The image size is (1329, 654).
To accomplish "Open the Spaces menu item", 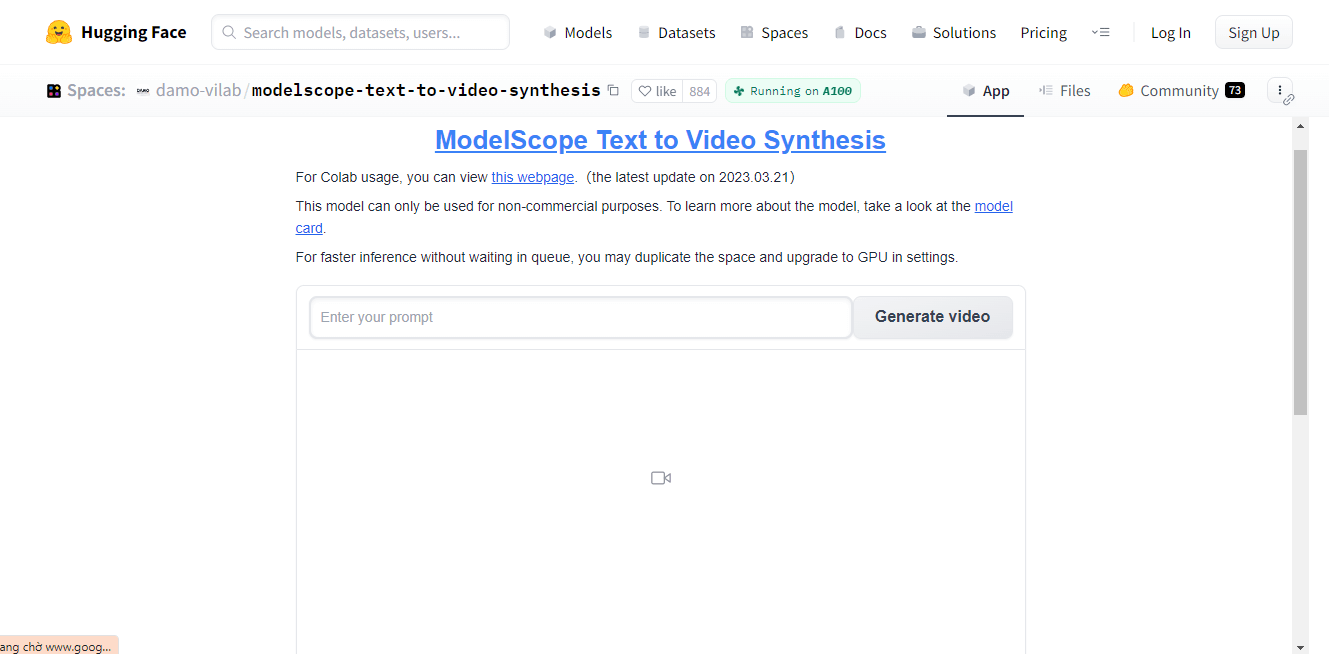I will pos(774,33).
